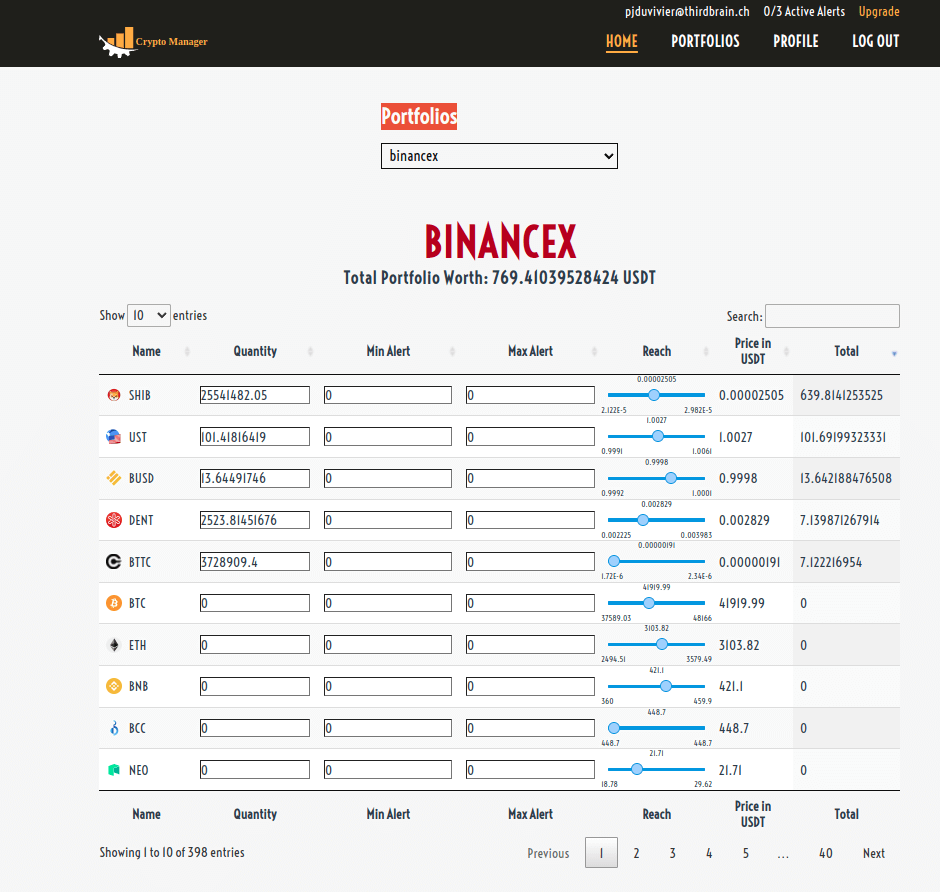Click the BCC coin icon

114,728
